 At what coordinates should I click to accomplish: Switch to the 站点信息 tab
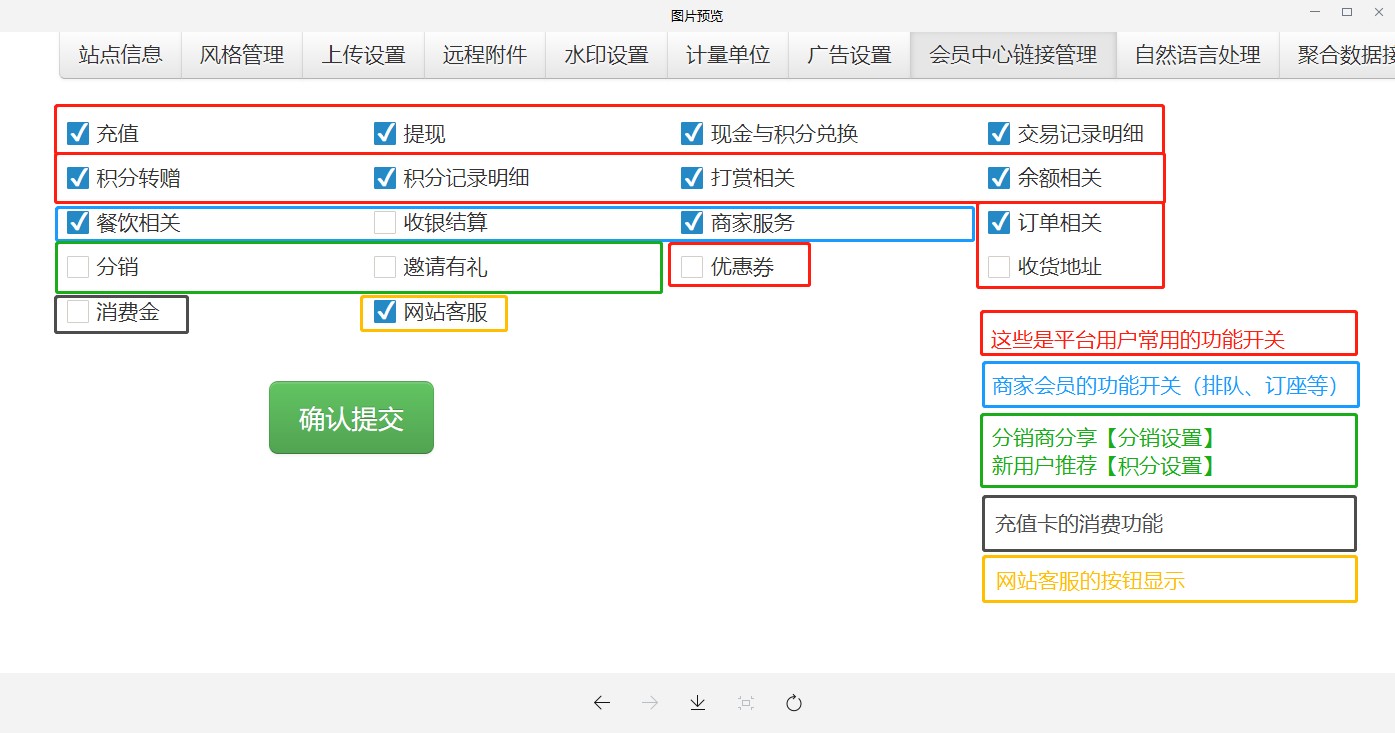(x=121, y=55)
